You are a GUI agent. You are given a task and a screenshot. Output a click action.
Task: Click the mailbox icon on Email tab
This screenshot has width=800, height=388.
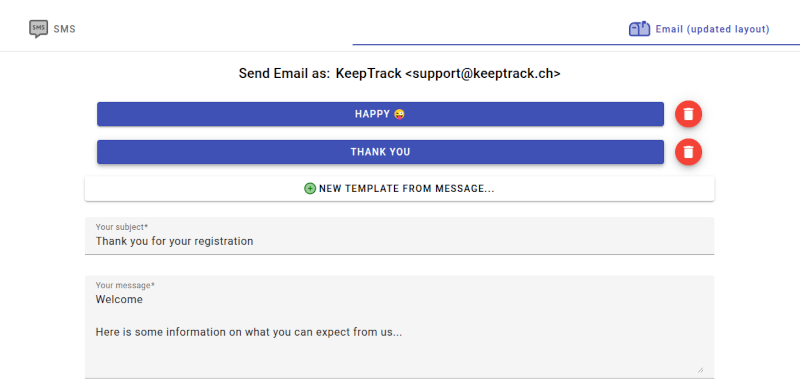639,29
